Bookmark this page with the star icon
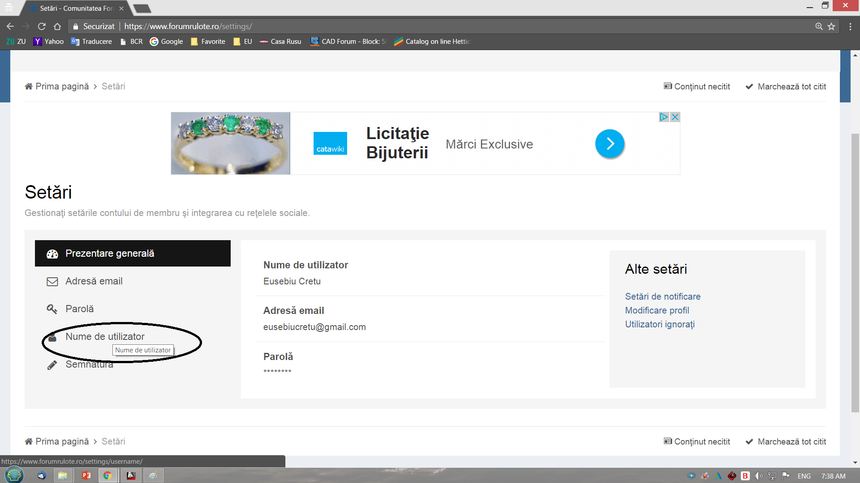 pyautogui.click(x=831, y=26)
